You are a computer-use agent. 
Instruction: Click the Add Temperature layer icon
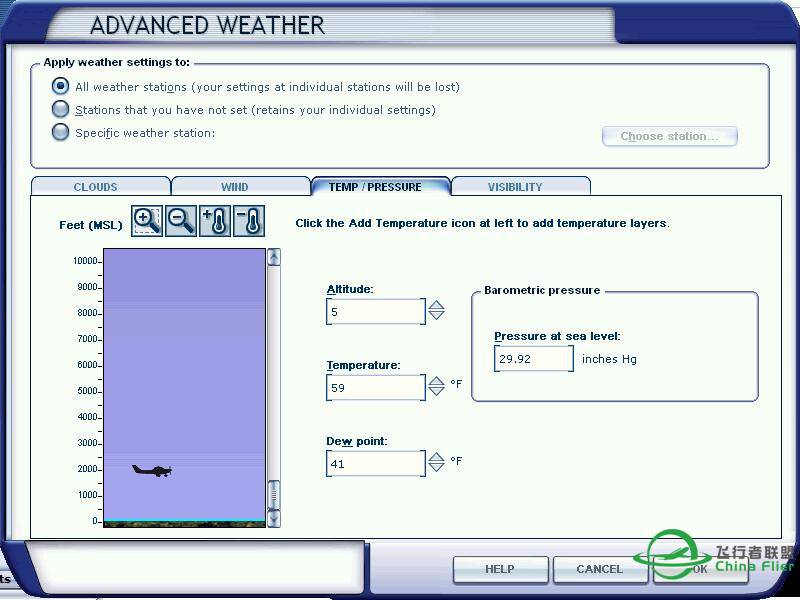[x=215, y=221]
